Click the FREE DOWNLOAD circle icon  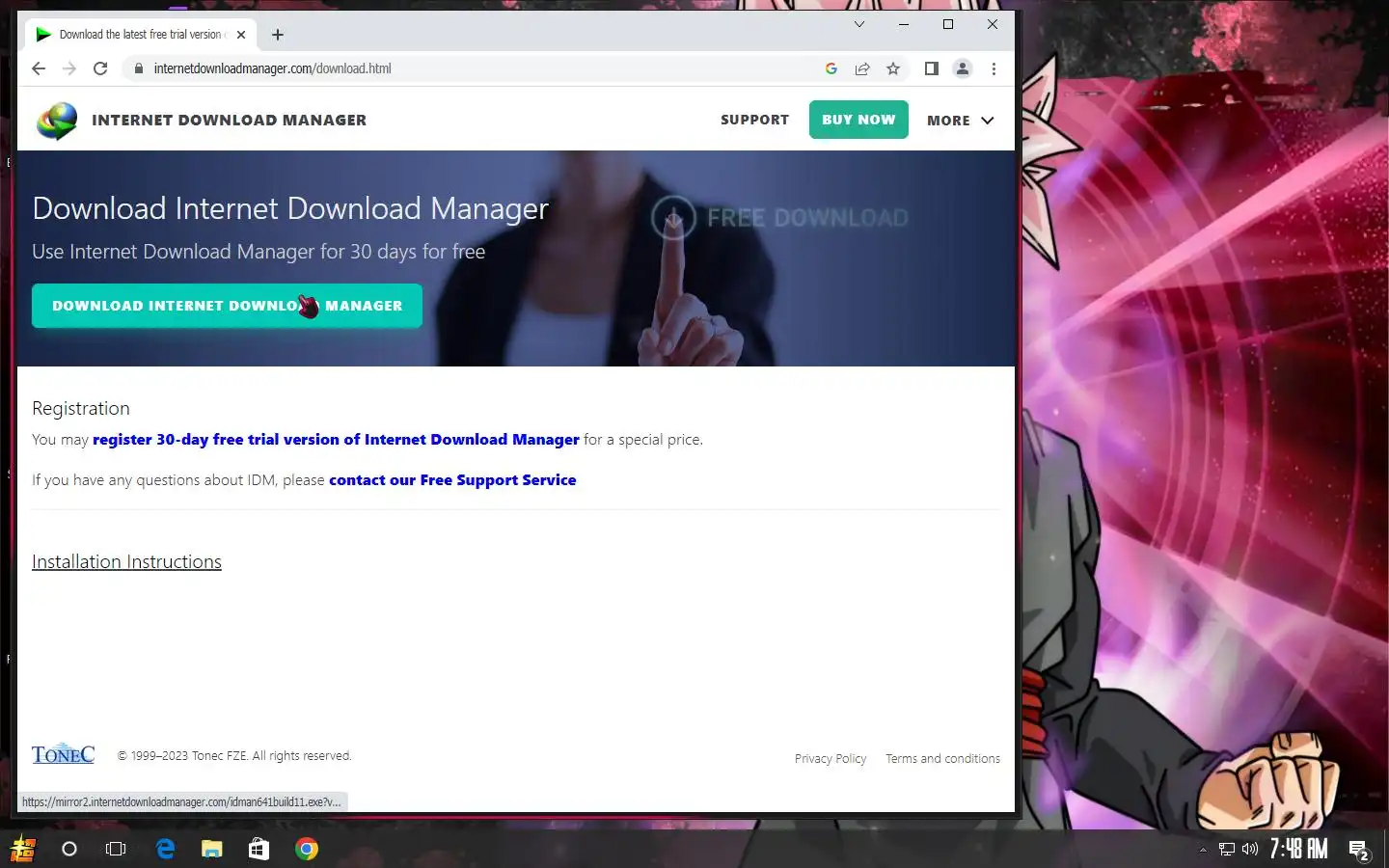(x=673, y=218)
